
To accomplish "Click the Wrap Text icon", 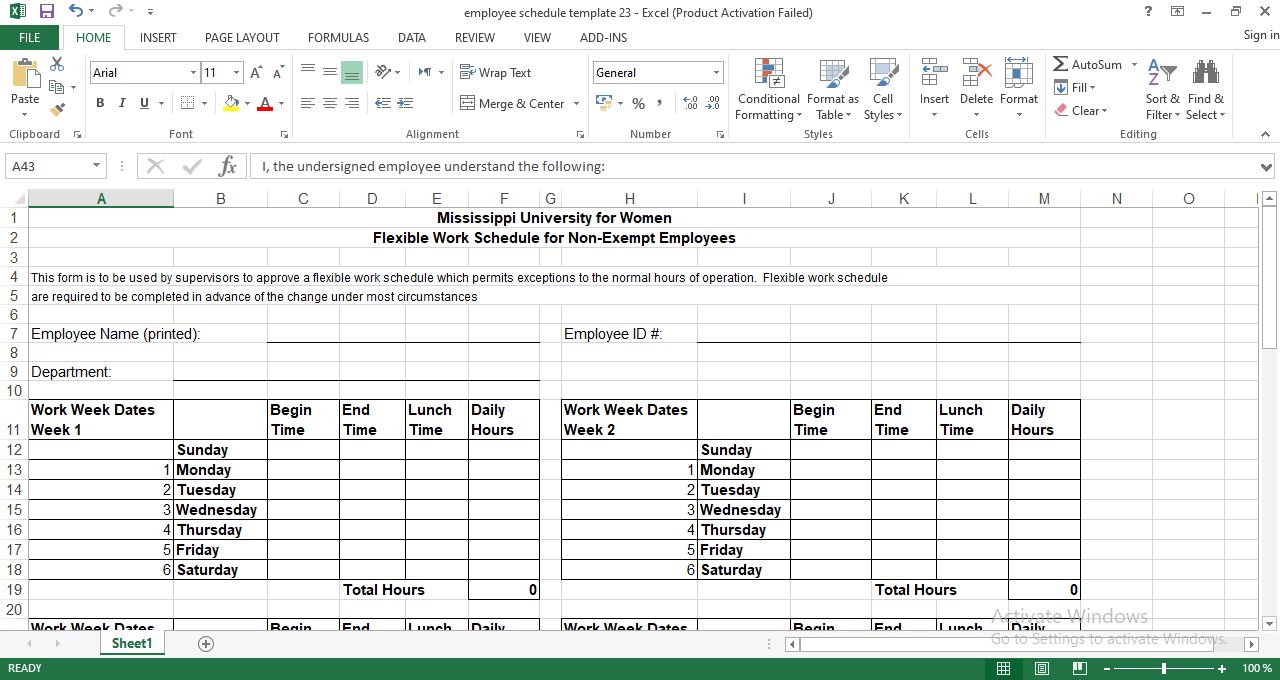I will (x=497, y=72).
